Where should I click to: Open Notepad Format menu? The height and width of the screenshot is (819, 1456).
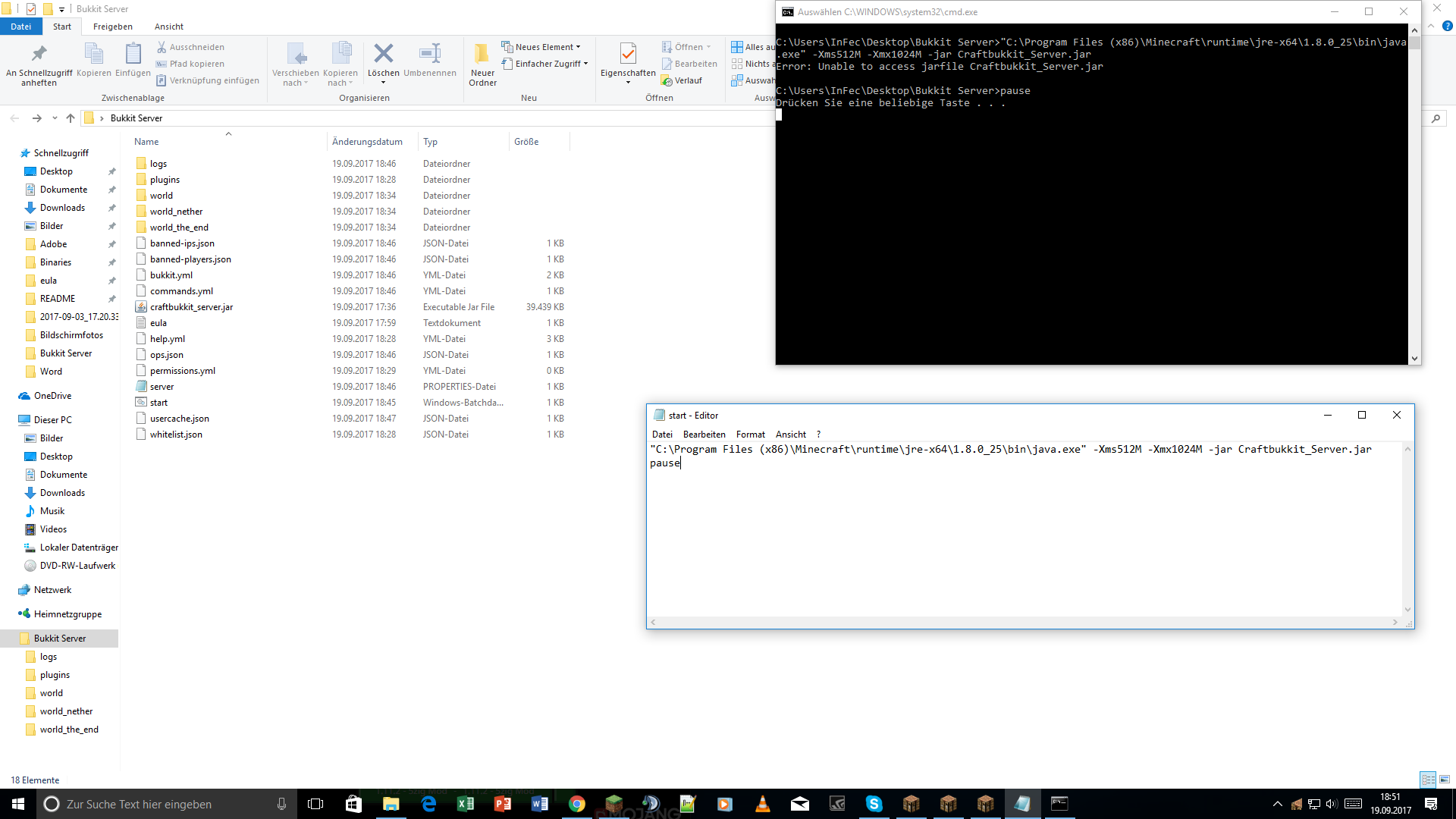751,435
